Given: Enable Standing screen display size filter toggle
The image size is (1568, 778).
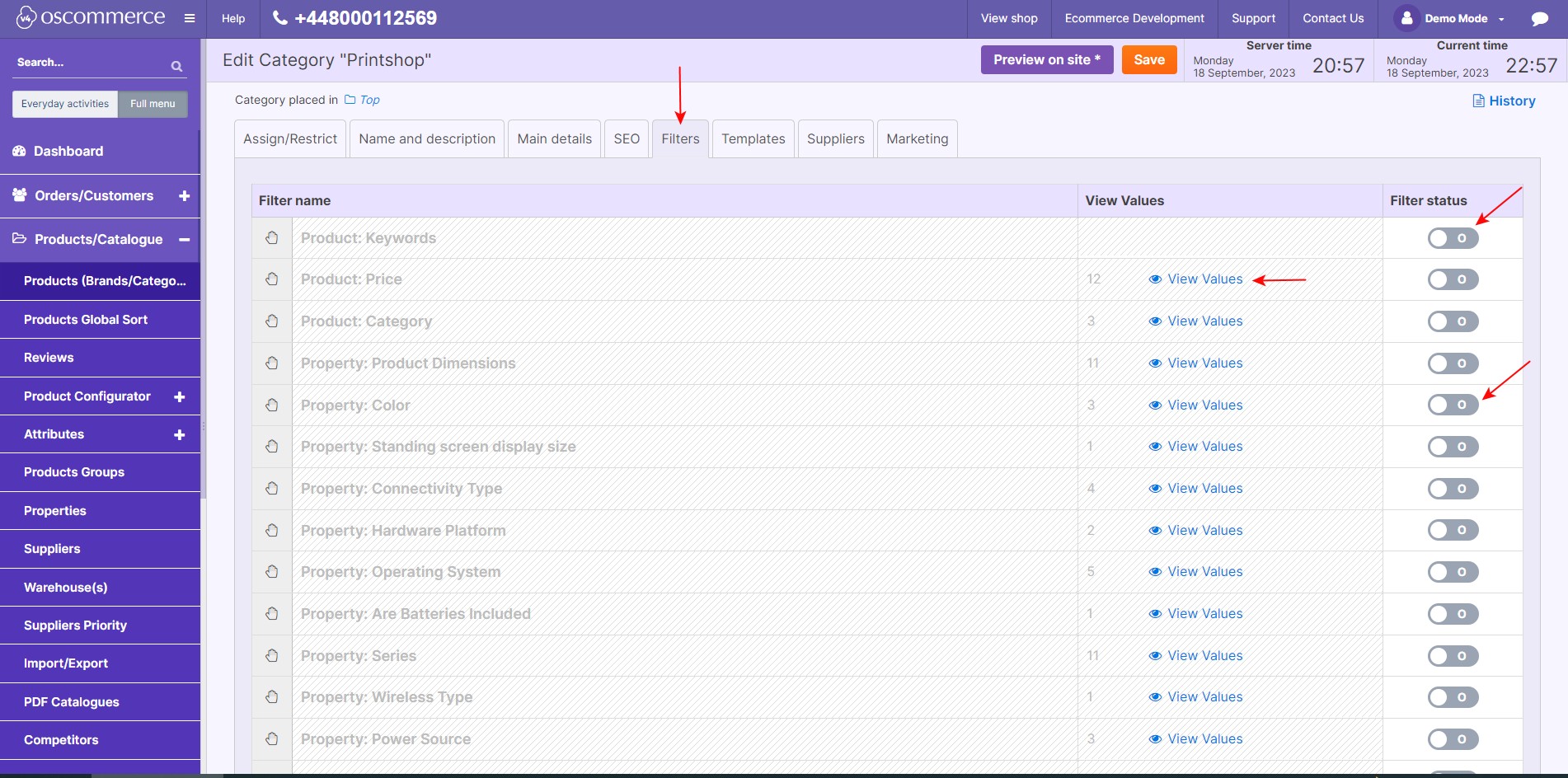Looking at the screenshot, I should click(1453, 447).
